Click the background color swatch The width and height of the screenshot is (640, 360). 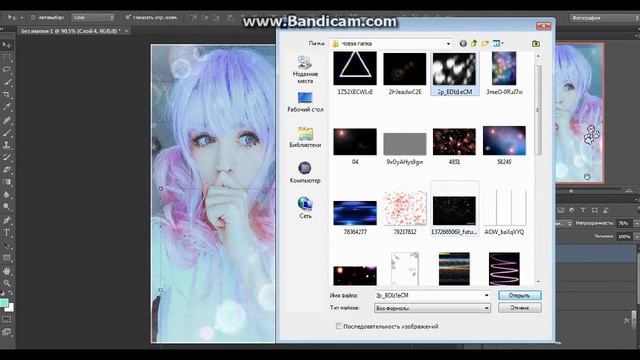pos(10,307)
